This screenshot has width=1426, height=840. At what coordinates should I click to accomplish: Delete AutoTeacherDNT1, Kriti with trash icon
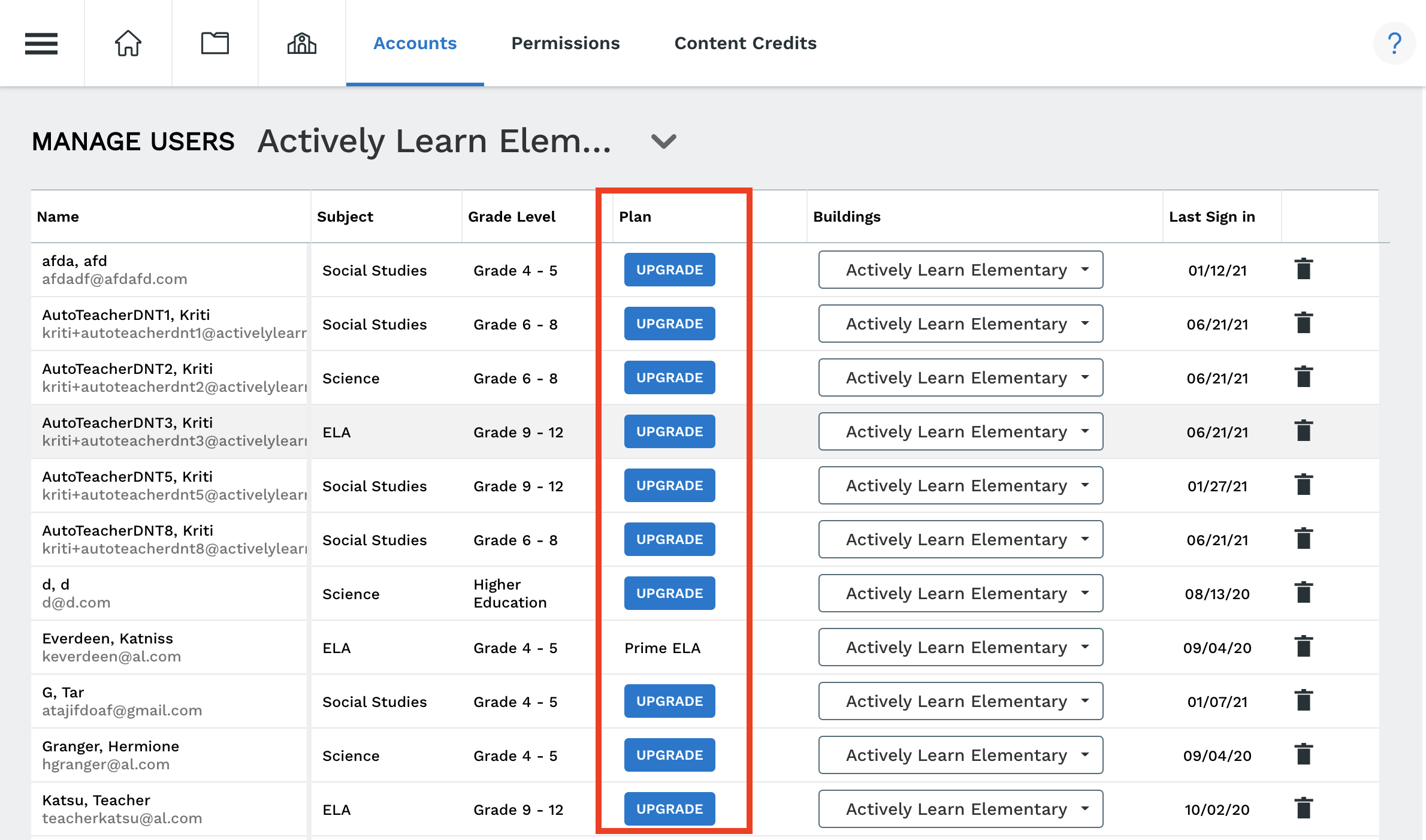[1304, 323]
